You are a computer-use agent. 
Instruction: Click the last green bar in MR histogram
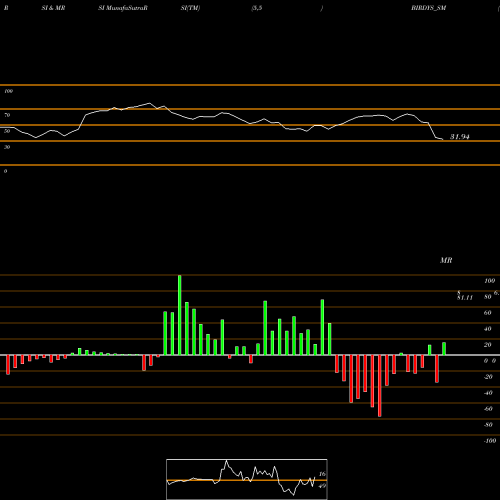tap(444, 349)
